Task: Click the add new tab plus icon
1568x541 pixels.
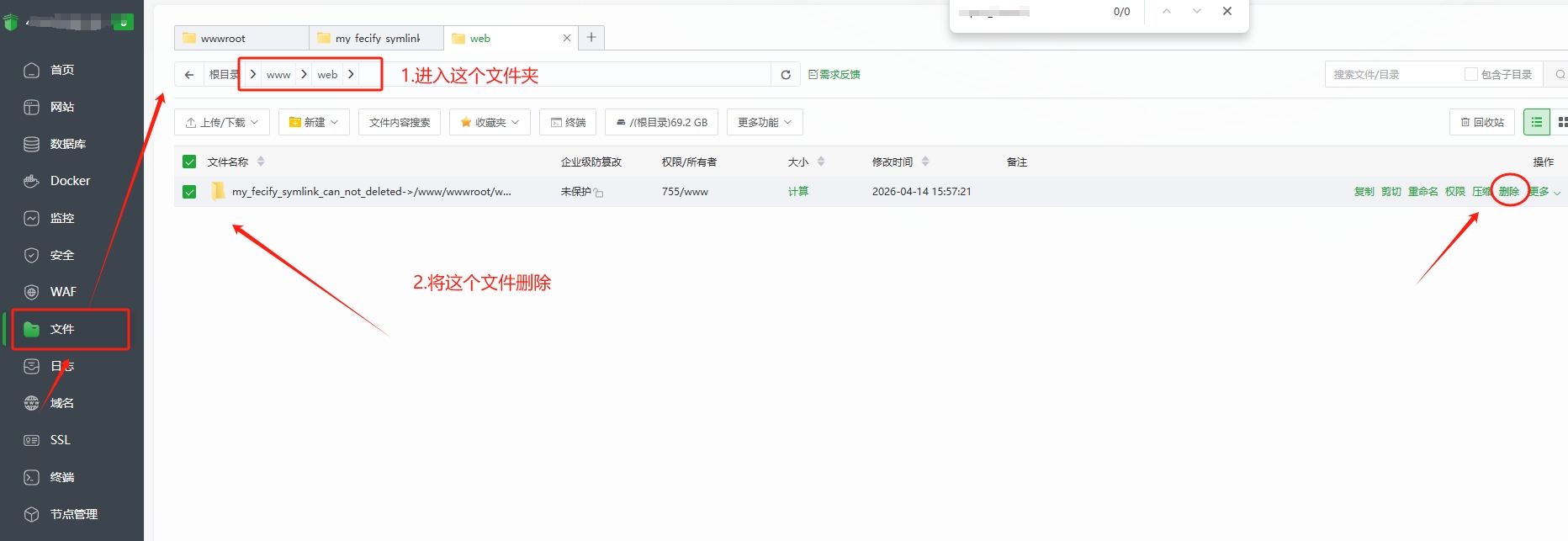Action: click(x=591, y=37)
